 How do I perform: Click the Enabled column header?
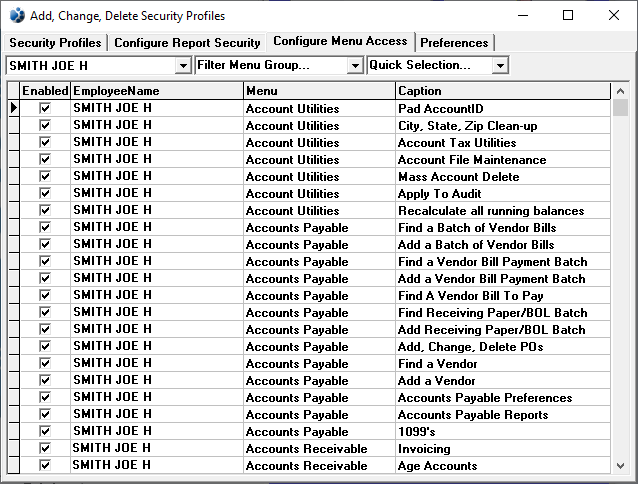45,91
